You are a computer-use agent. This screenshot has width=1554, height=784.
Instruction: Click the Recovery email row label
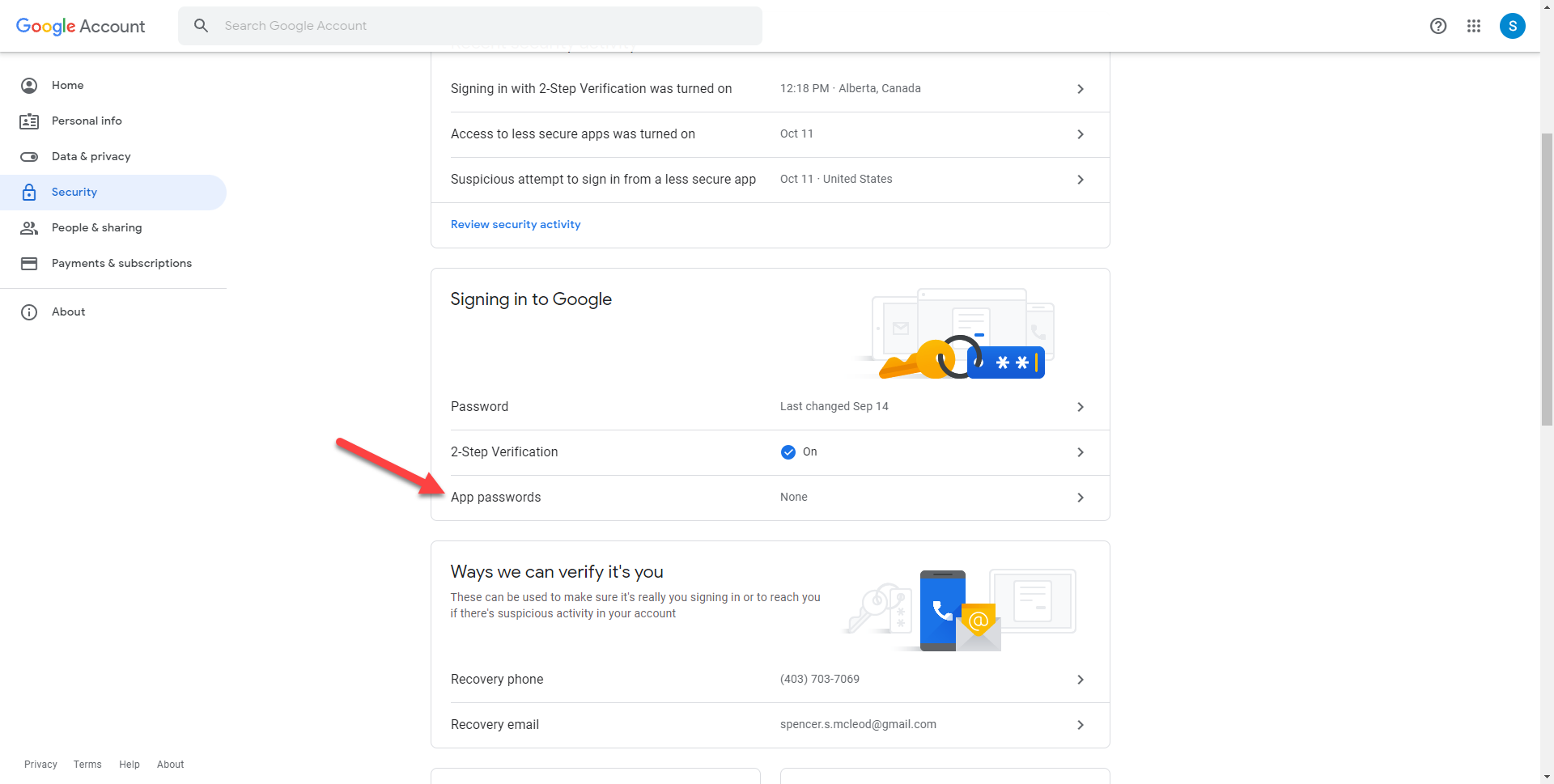click(x=495, y=725)
